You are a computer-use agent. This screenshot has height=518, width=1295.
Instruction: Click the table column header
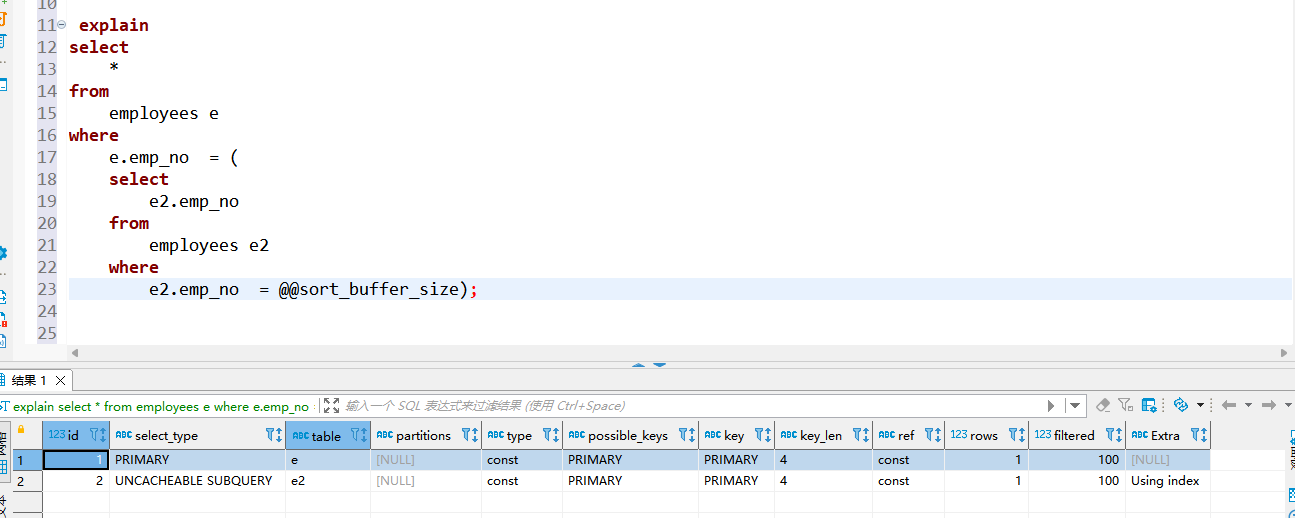click(326, 436)
